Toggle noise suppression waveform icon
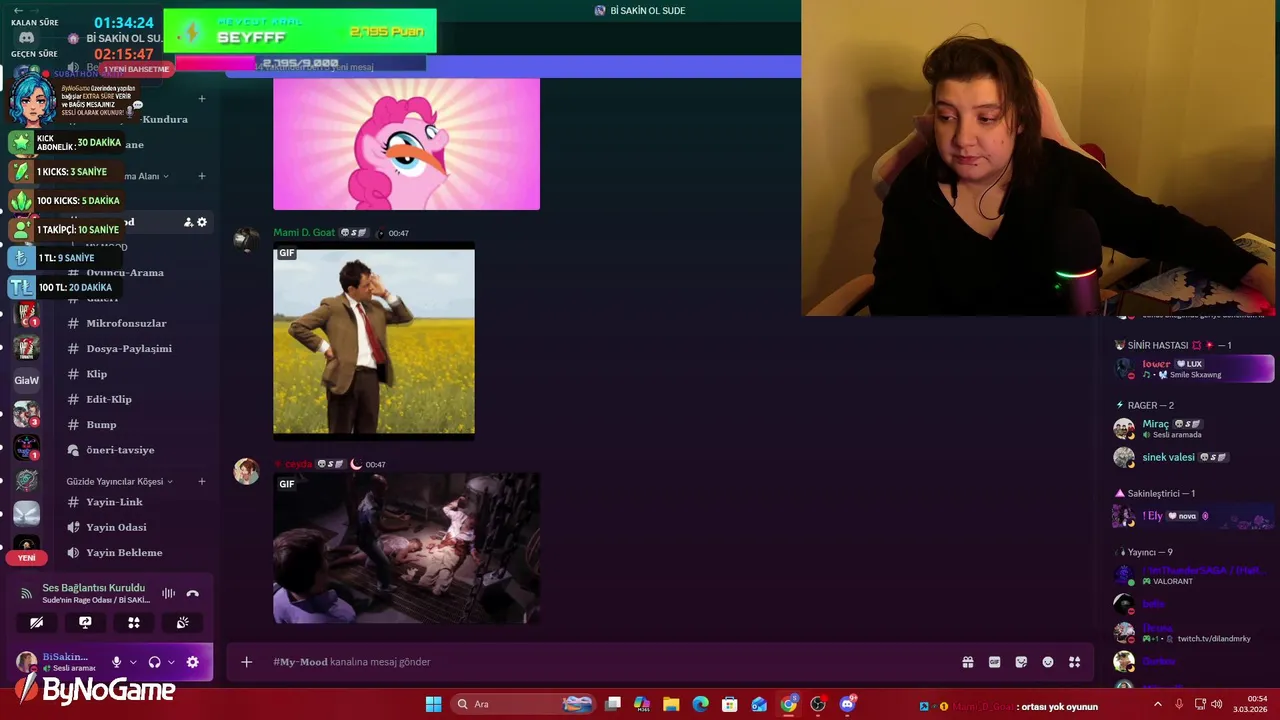The image size is (1280, 720). point(168,594)
